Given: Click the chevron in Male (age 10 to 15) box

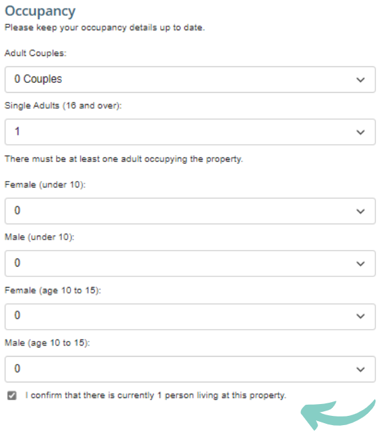Looking at the screenshot, I should [x=360, y=369].
